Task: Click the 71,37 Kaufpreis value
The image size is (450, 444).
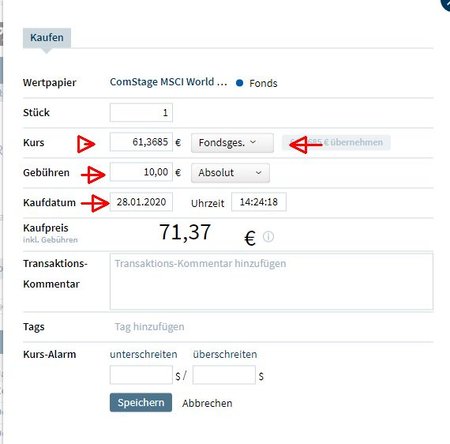Action: point(185,232)
